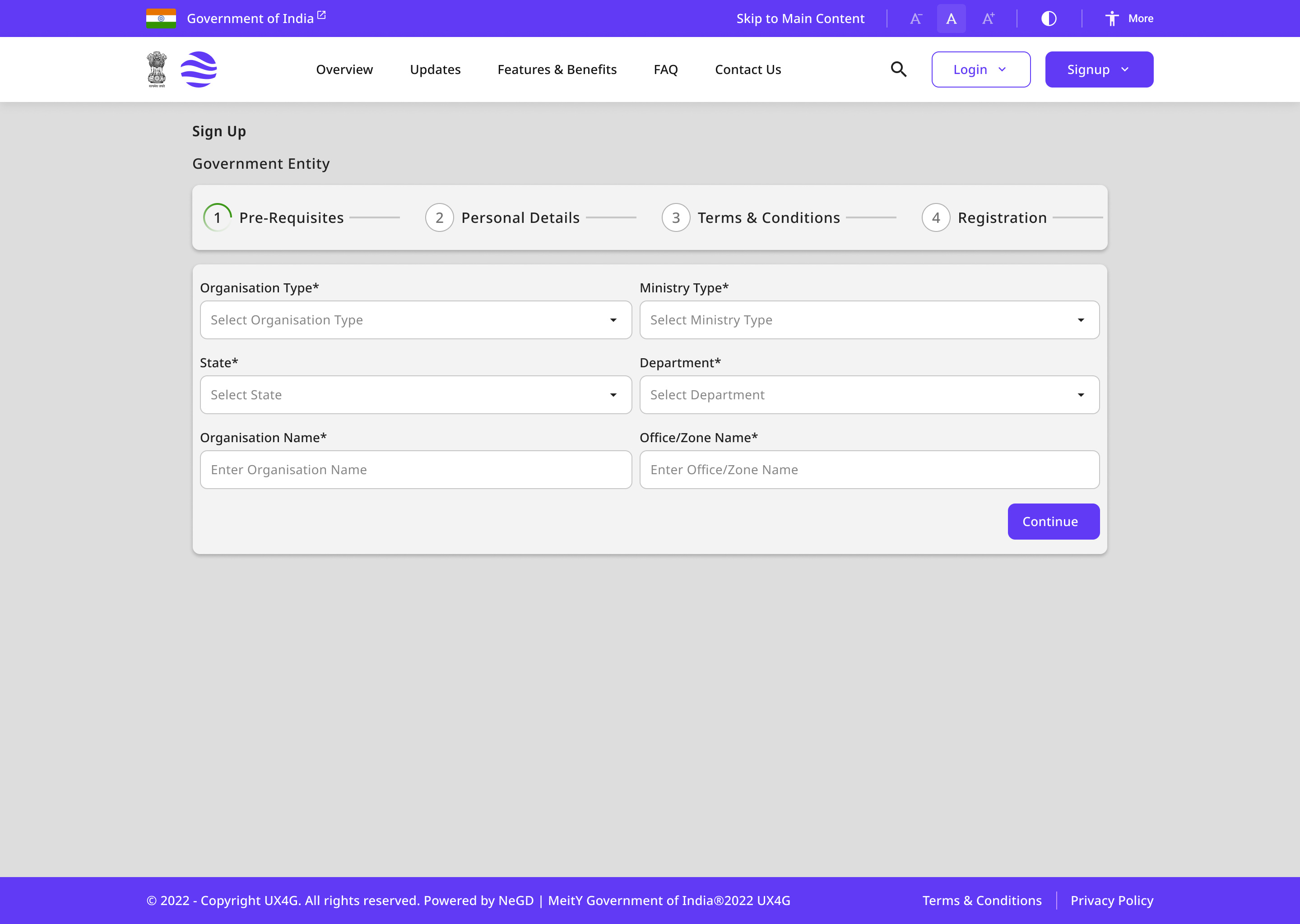Click the Organisation Type* label

point(260,288)
